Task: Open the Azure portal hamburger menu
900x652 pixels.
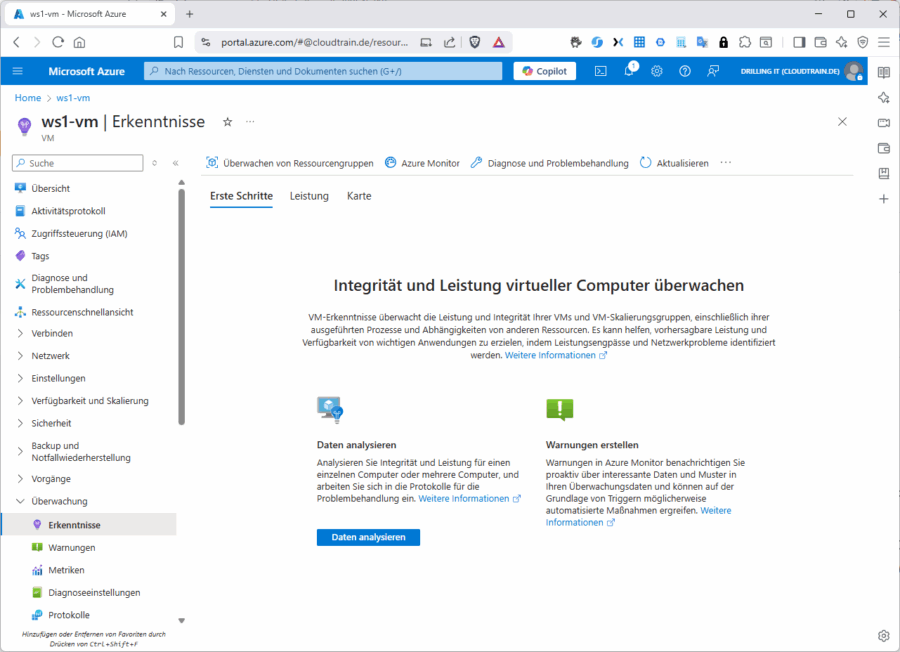Action: [18, 71]
